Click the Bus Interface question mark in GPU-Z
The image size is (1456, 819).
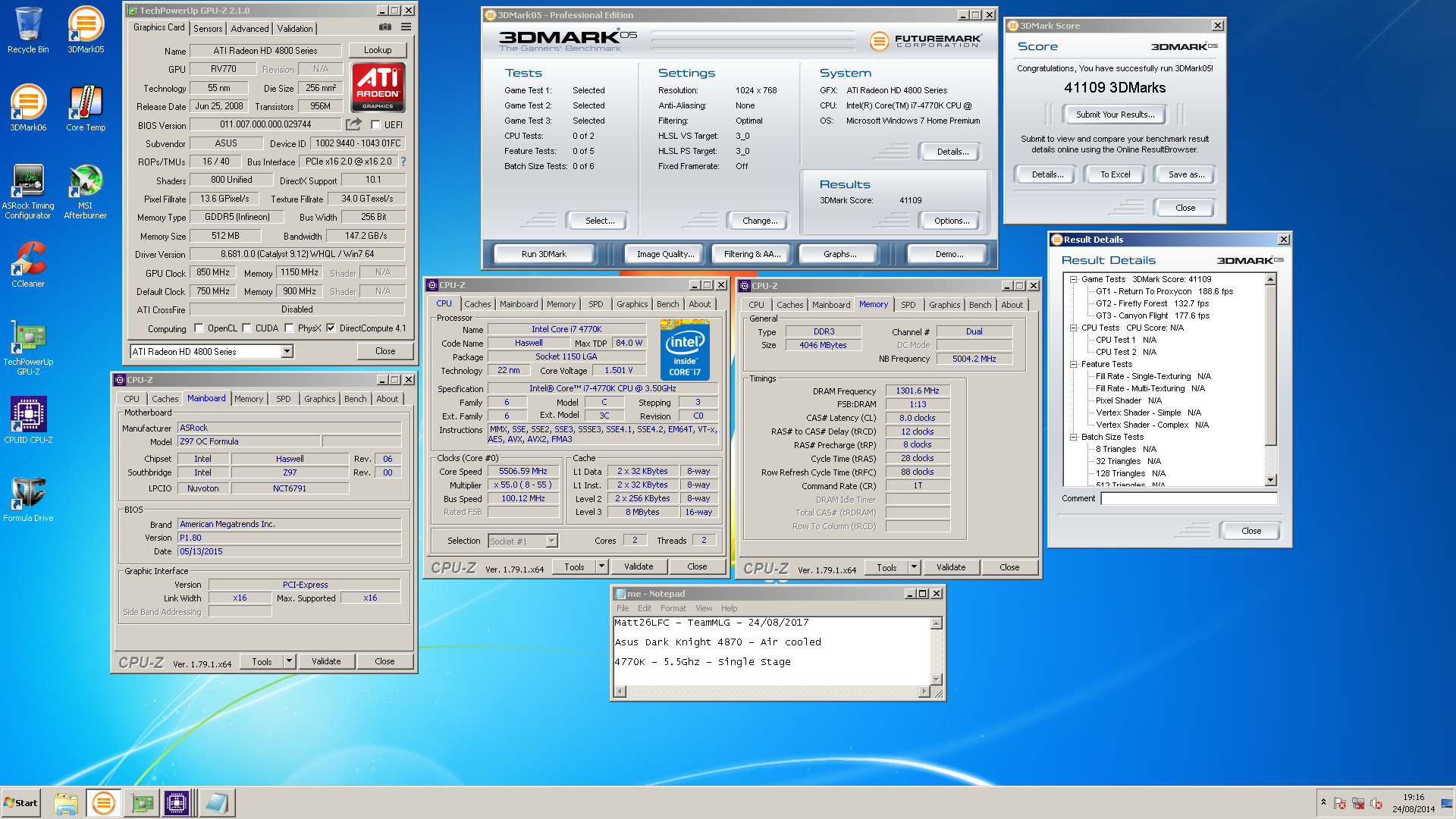pyautogui.click(x=403, y=162)
